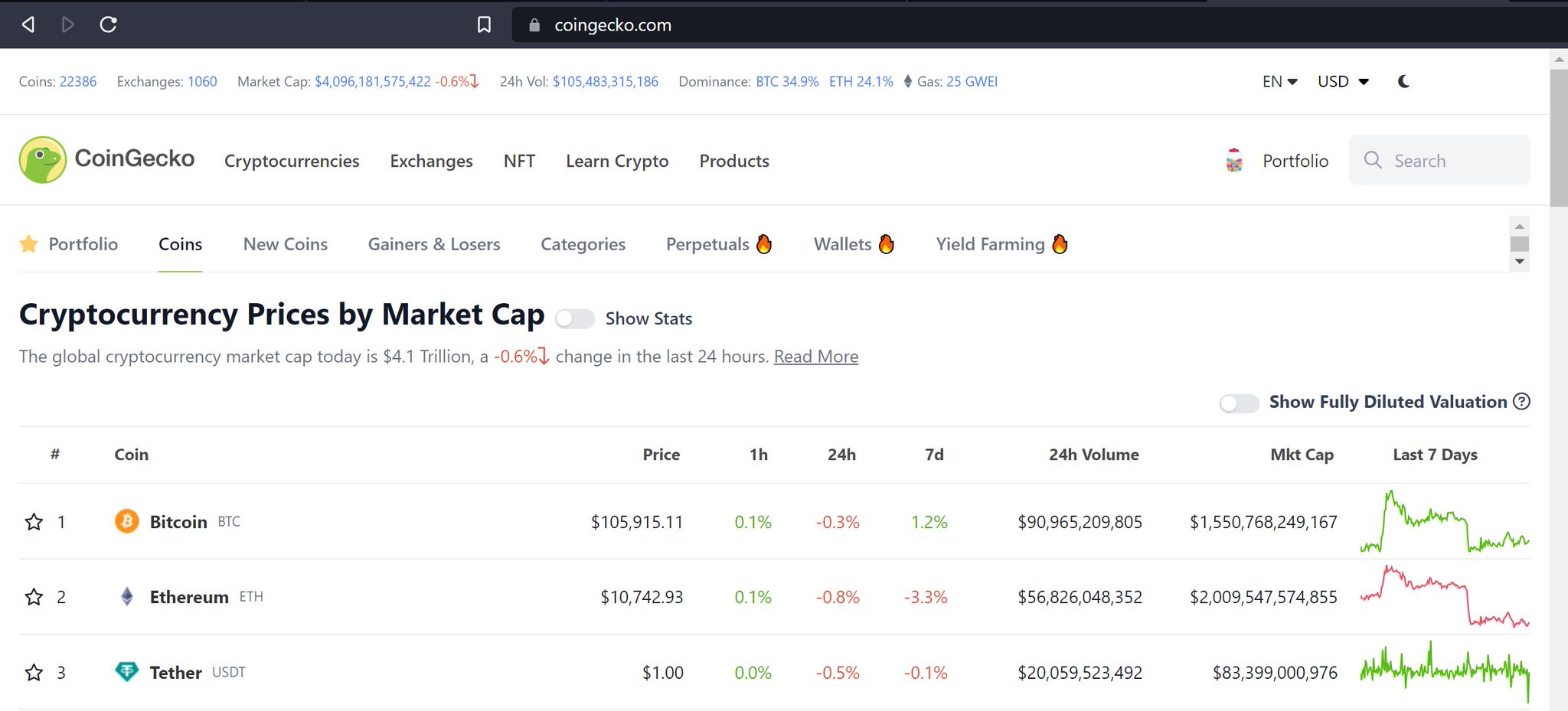This screenshot has width=1568, height=711.
Task: Open the Gainers & Losers tab
Action: (x=434, y=244)
